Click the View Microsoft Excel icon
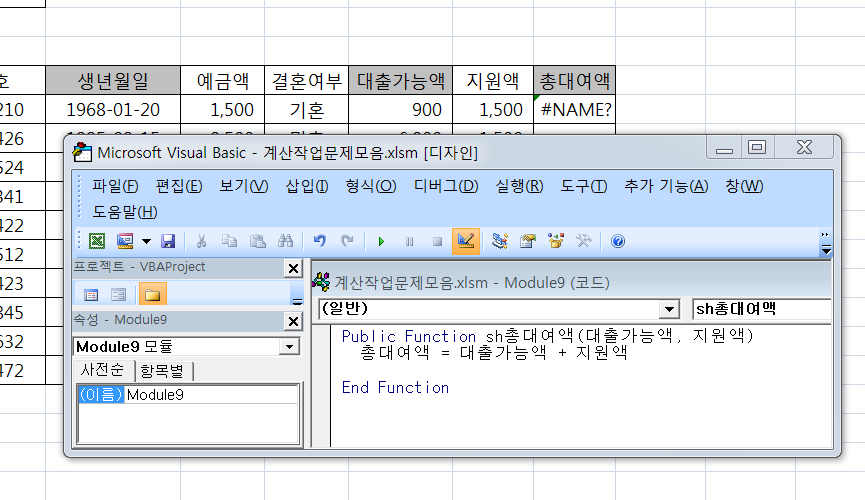This screenshot has height=500, width=865. (x=97, y=241)
